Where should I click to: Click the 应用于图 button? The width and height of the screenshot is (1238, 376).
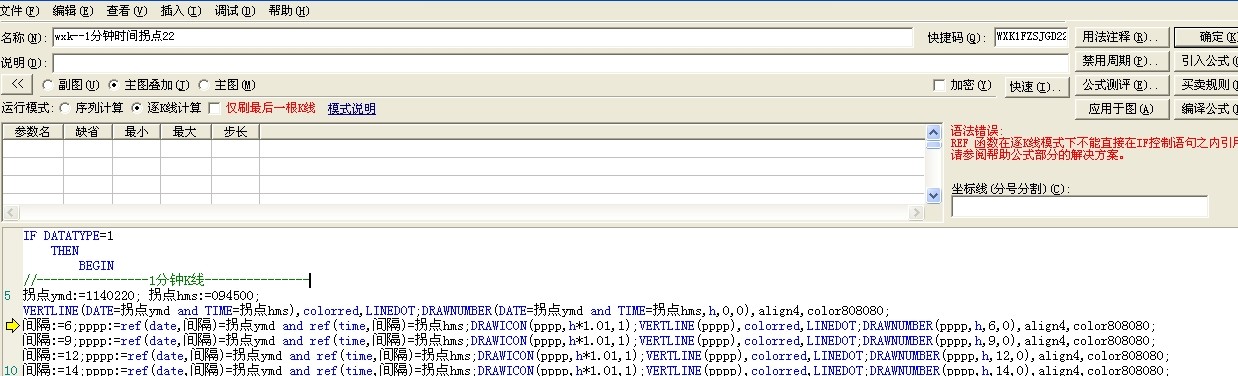(x=1120, y=109)
